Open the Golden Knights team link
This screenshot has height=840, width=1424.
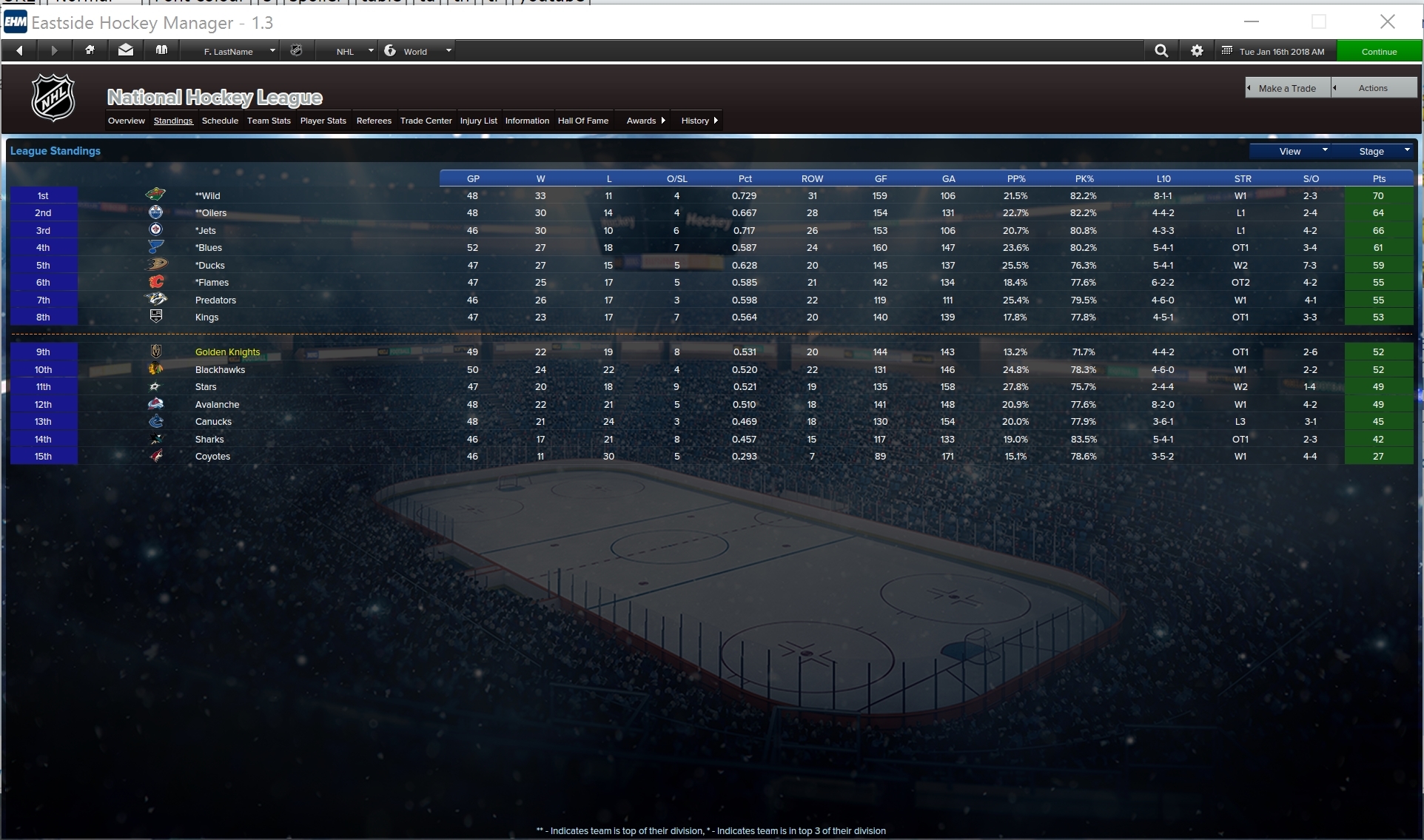coord(227,352)
